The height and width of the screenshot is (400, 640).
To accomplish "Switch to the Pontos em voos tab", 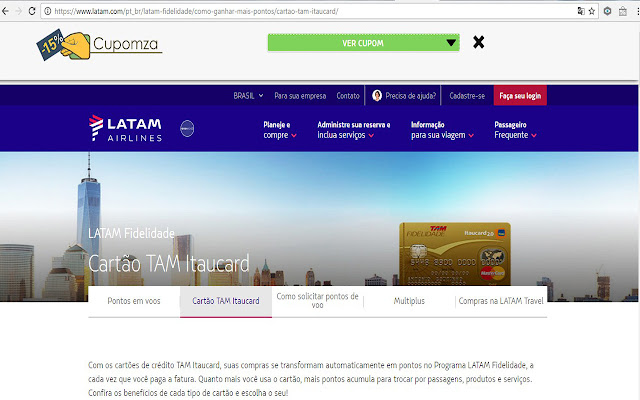I will coord(134,301).
